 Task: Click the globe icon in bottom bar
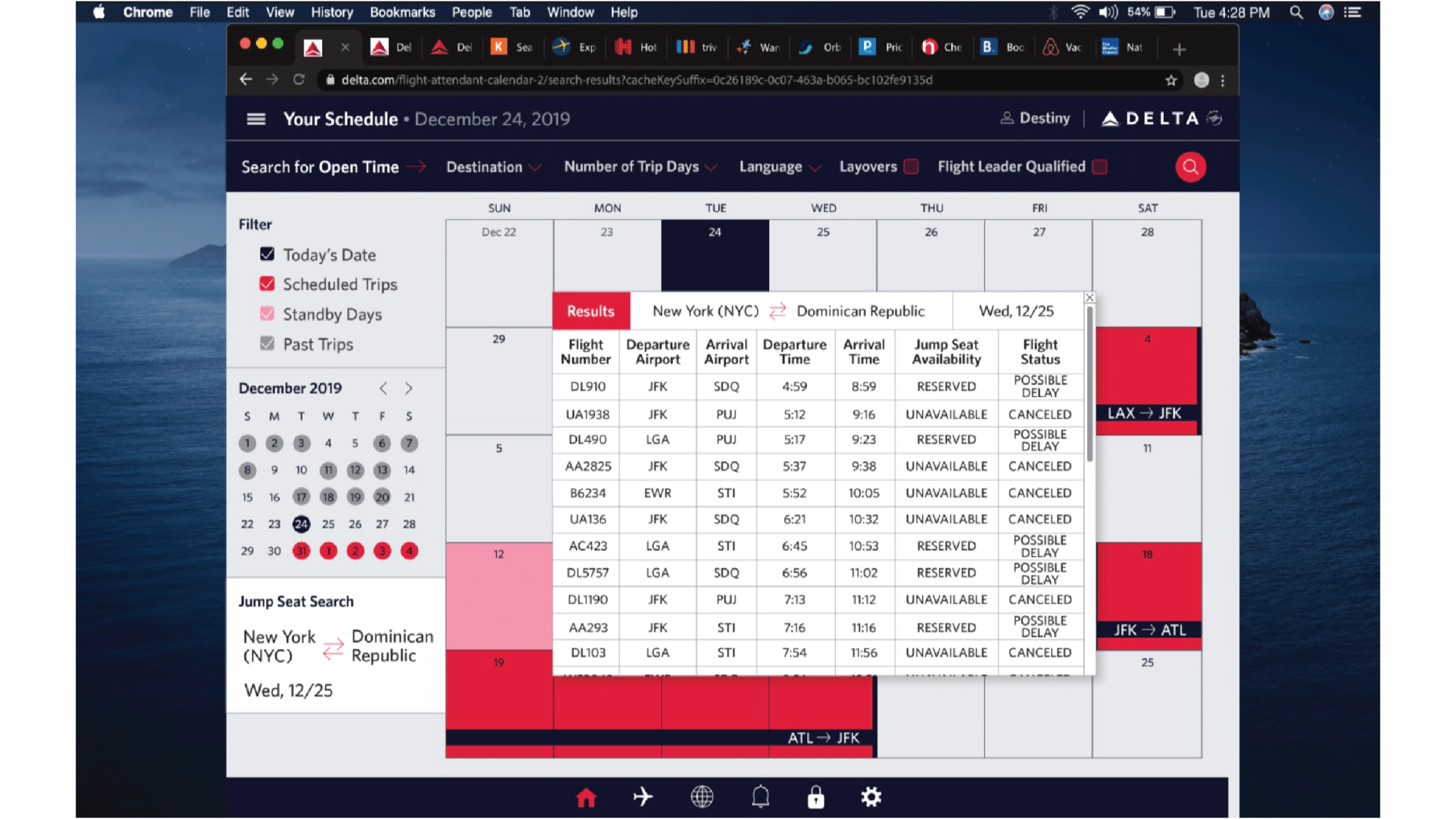[x=702, y=797]
